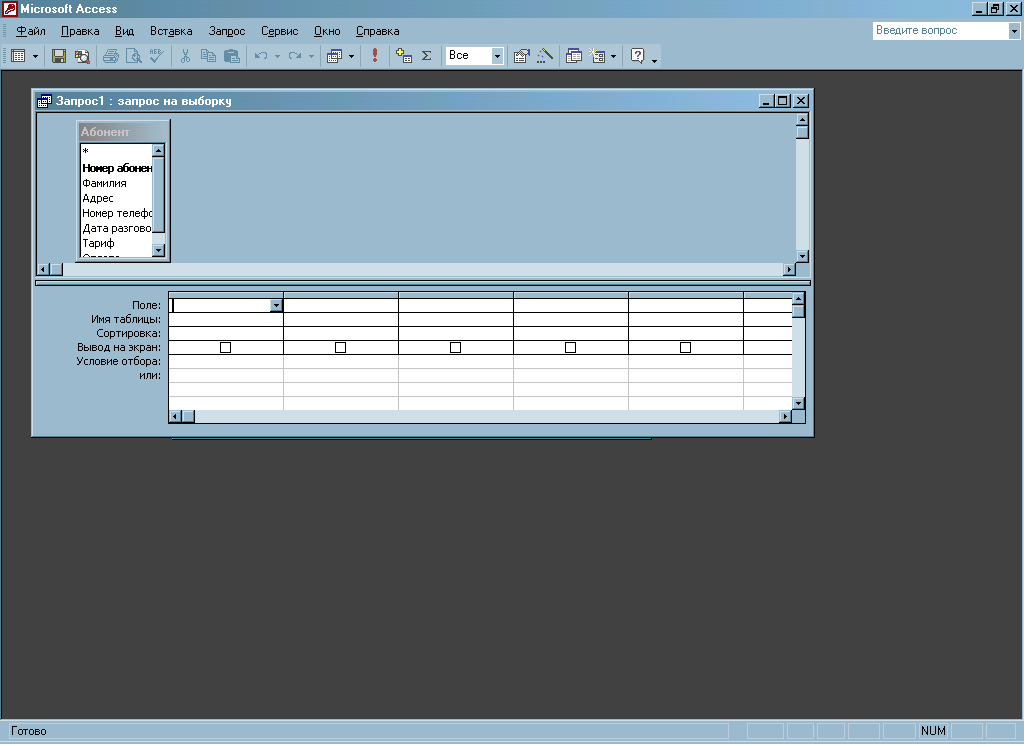This screenshot has height=744, width=1024.
Task: Open the Поле dropdown in first column
Action: pyautogui.click(x=276, y=305)
